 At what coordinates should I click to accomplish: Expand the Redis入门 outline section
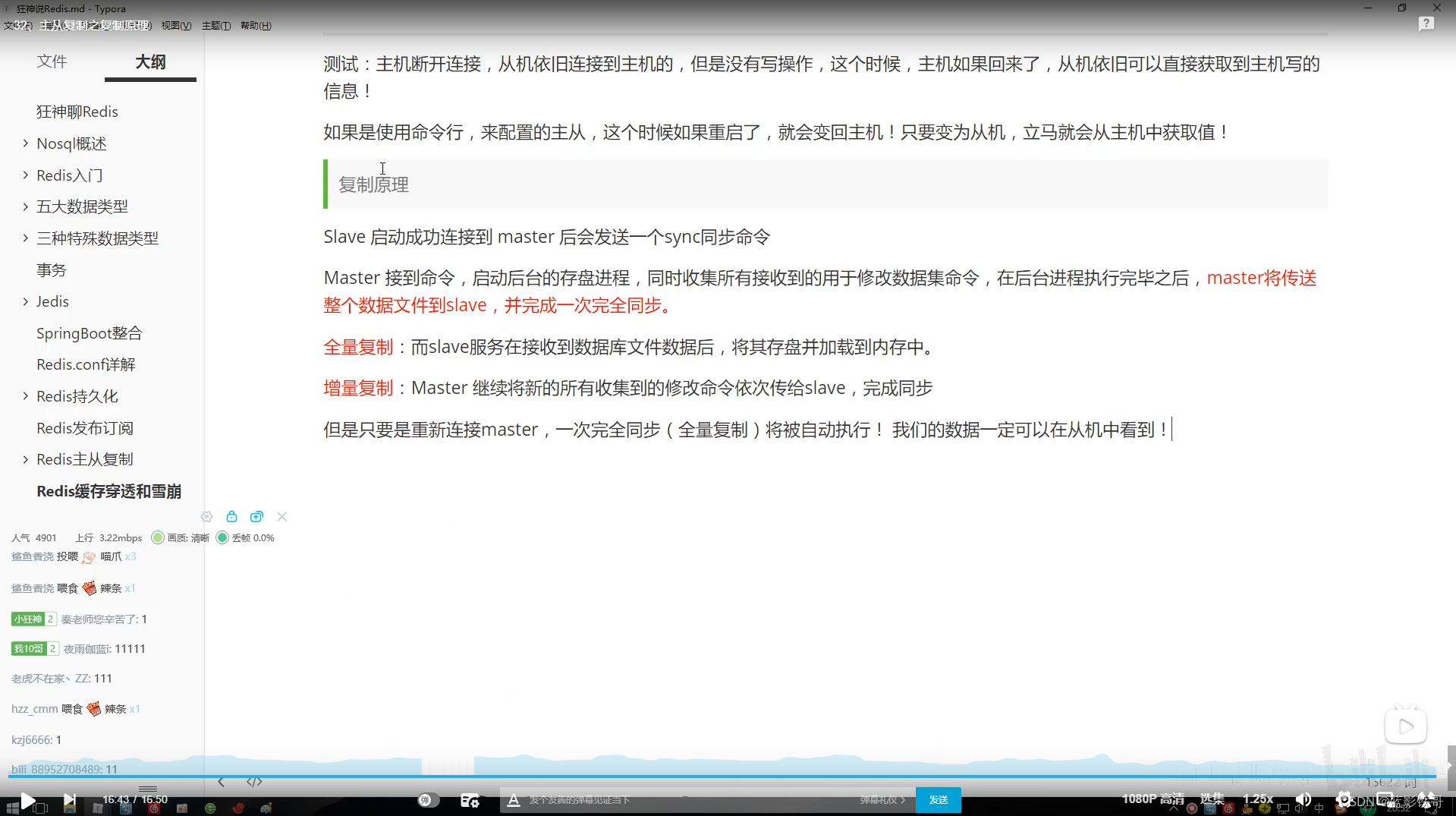click(25, 175)
